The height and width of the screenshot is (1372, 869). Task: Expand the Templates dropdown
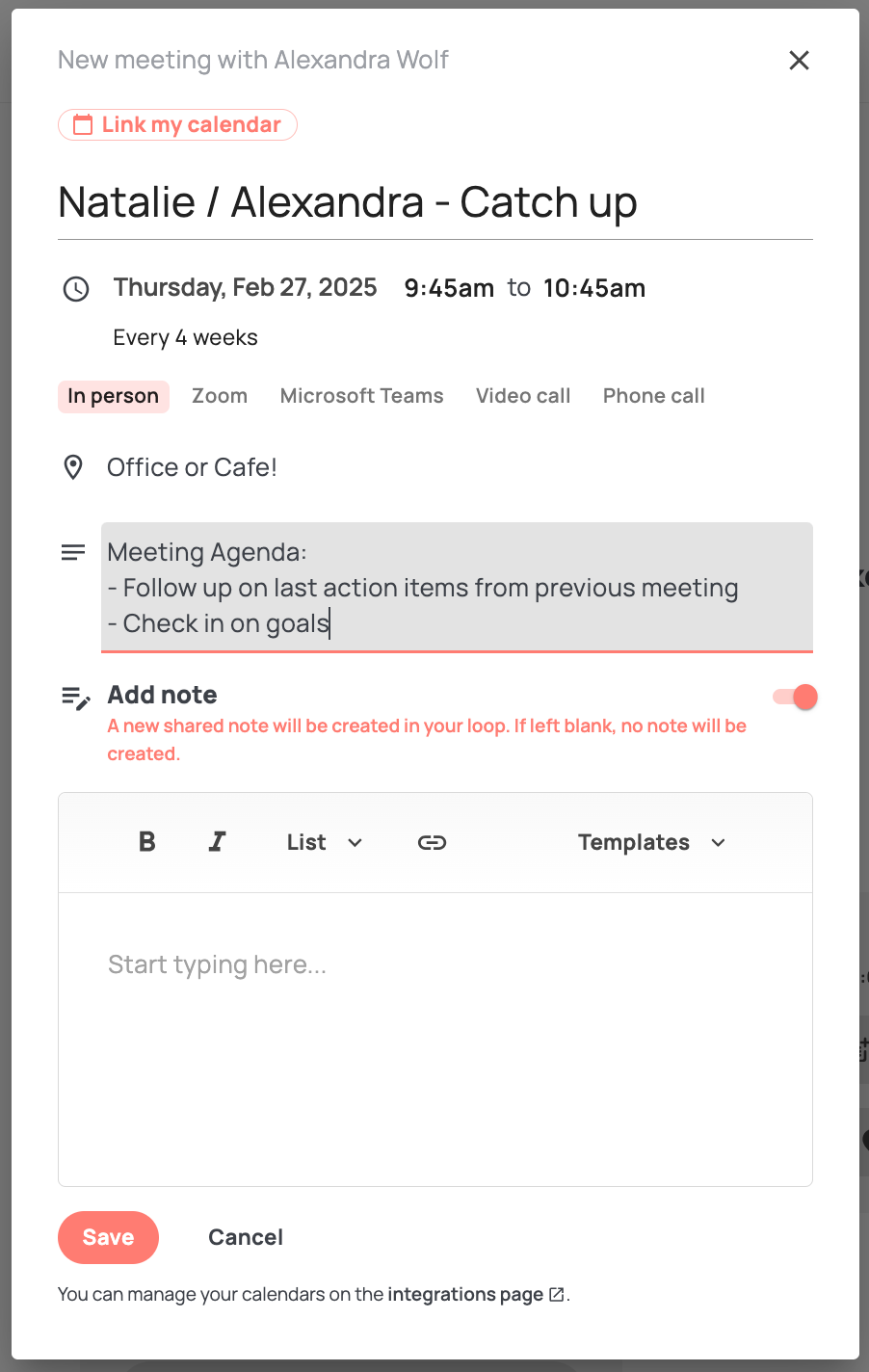(x=651, y=842)
